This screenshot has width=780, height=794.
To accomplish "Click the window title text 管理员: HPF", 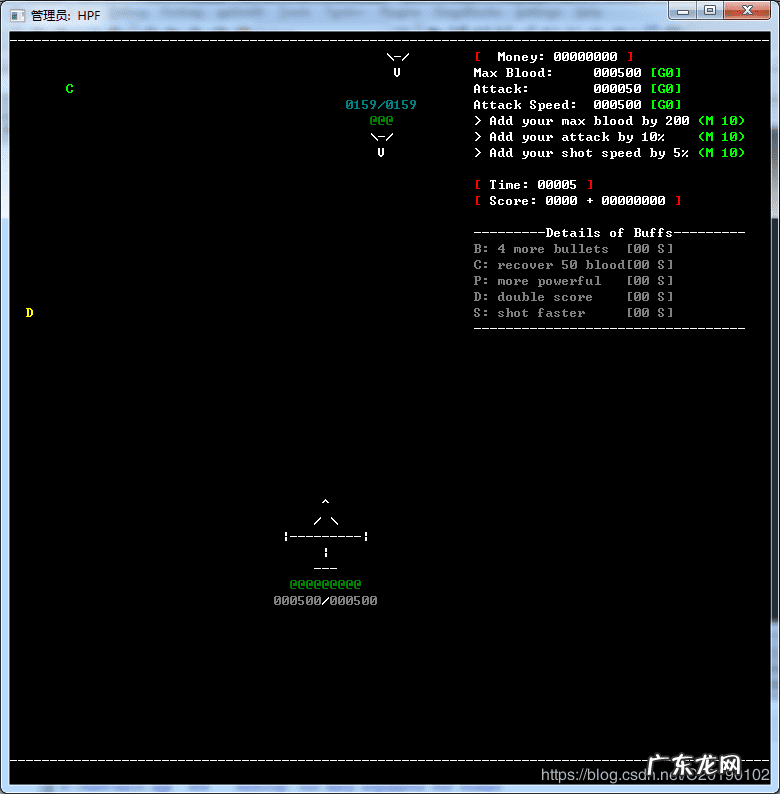I will pos(65,16).
